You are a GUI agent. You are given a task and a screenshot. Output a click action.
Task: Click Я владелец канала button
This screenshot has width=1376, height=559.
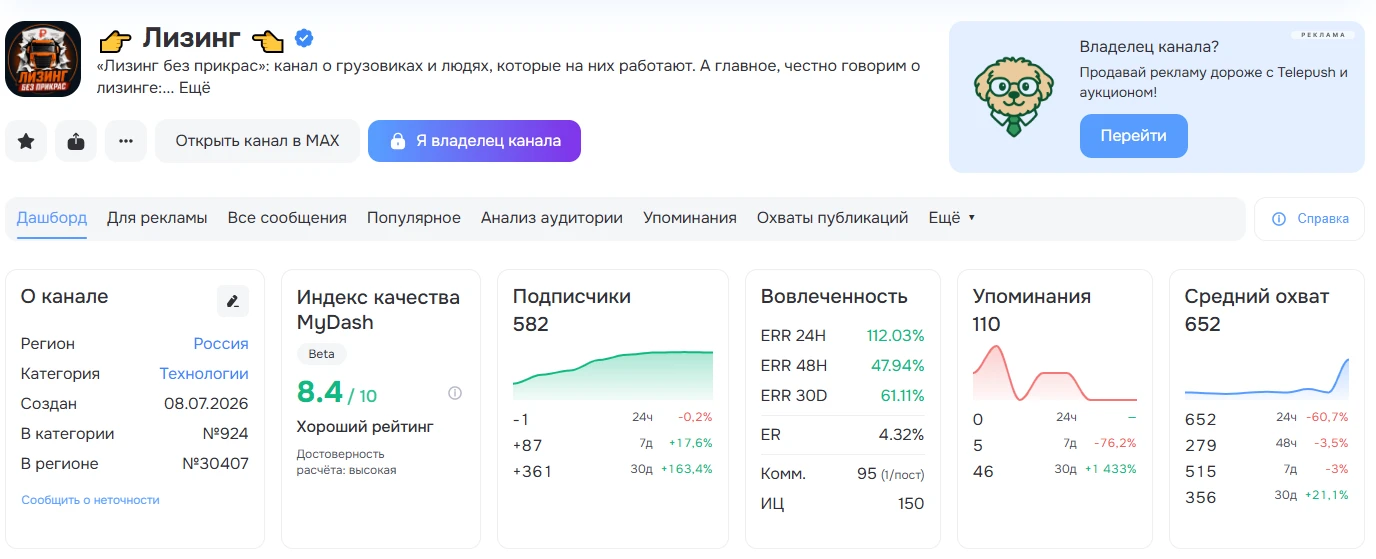point(474,141)
